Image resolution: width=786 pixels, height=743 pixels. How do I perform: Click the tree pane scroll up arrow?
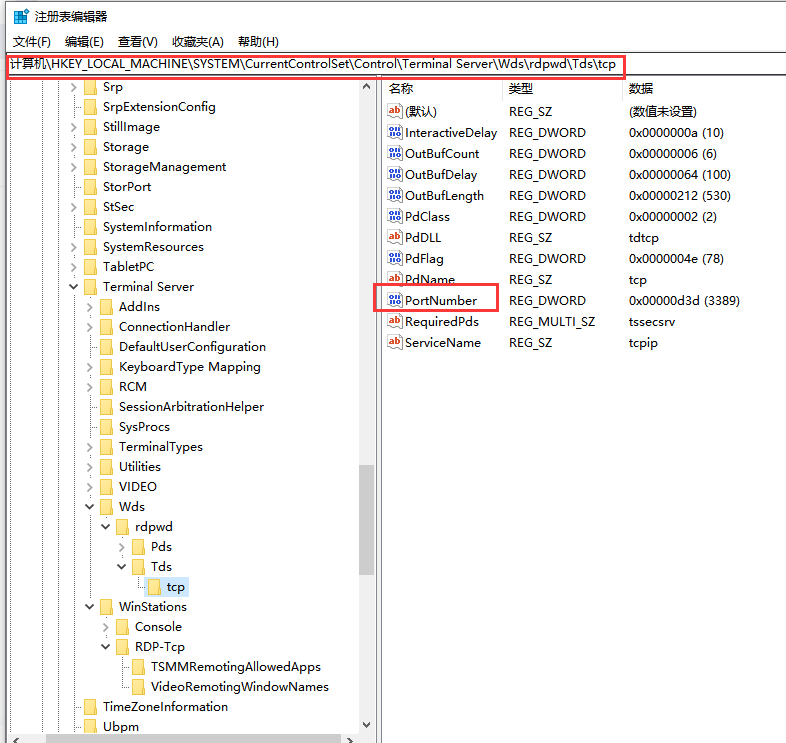tap(366, 87)
